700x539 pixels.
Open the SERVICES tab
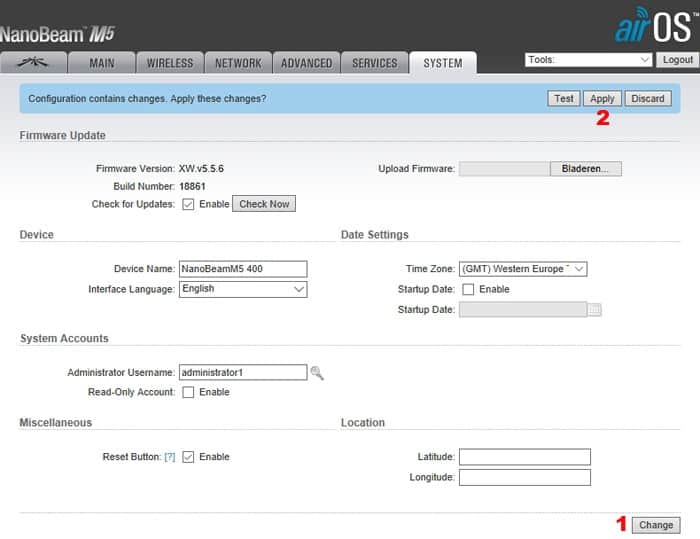click(x=375, y=63)
